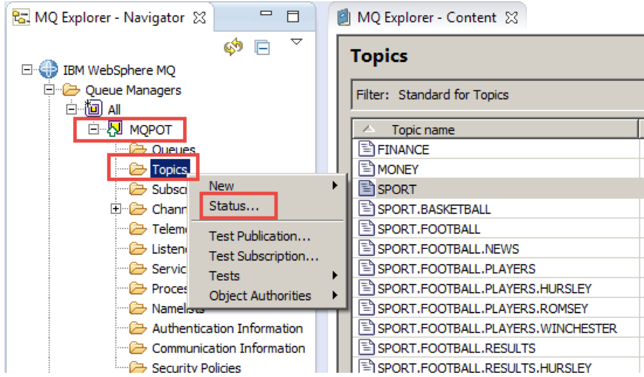
Task: Collapse the IBM WebSphere MQ tree node
Action: click(x=27, y=69)
